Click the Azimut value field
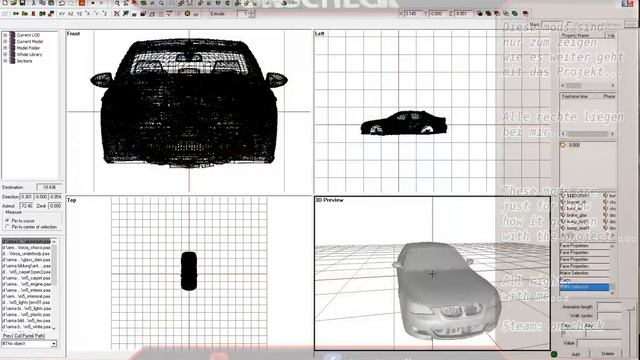The height and width of the screenshot is (360, 640). [x=27, y=206]
